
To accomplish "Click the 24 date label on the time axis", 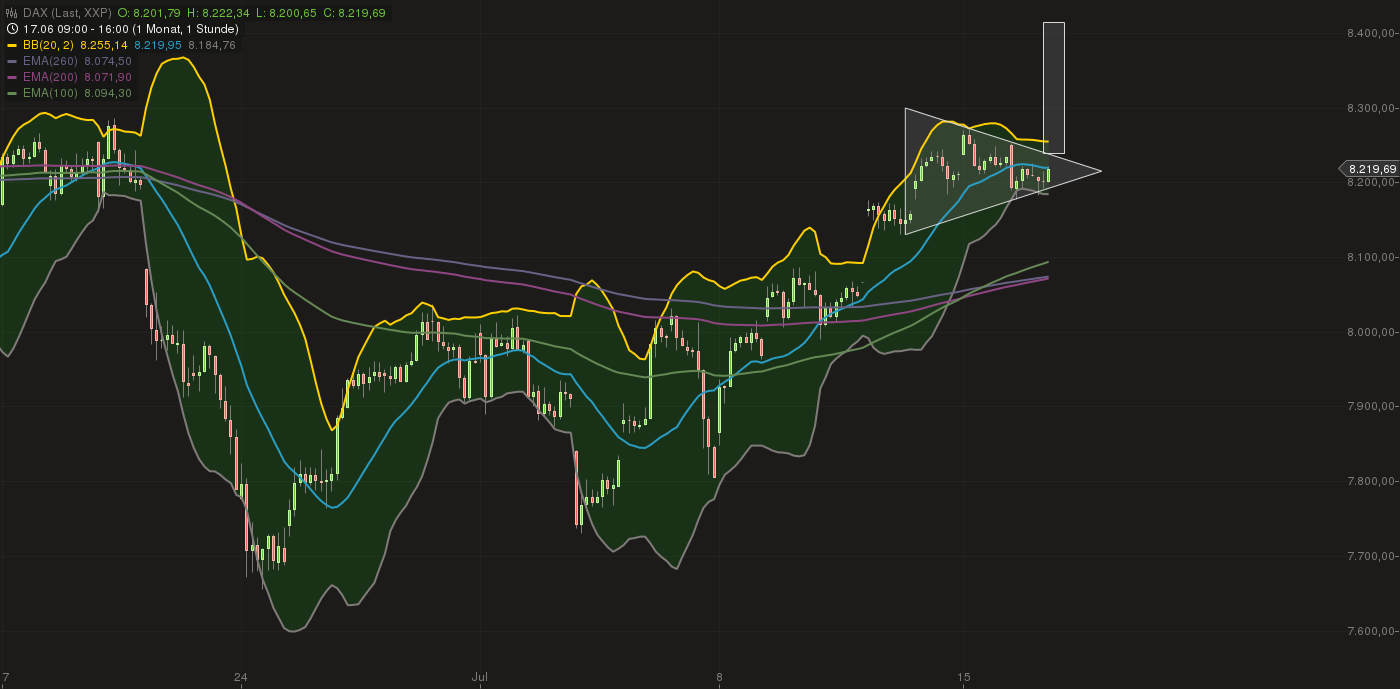I will (x=240, y=676).
